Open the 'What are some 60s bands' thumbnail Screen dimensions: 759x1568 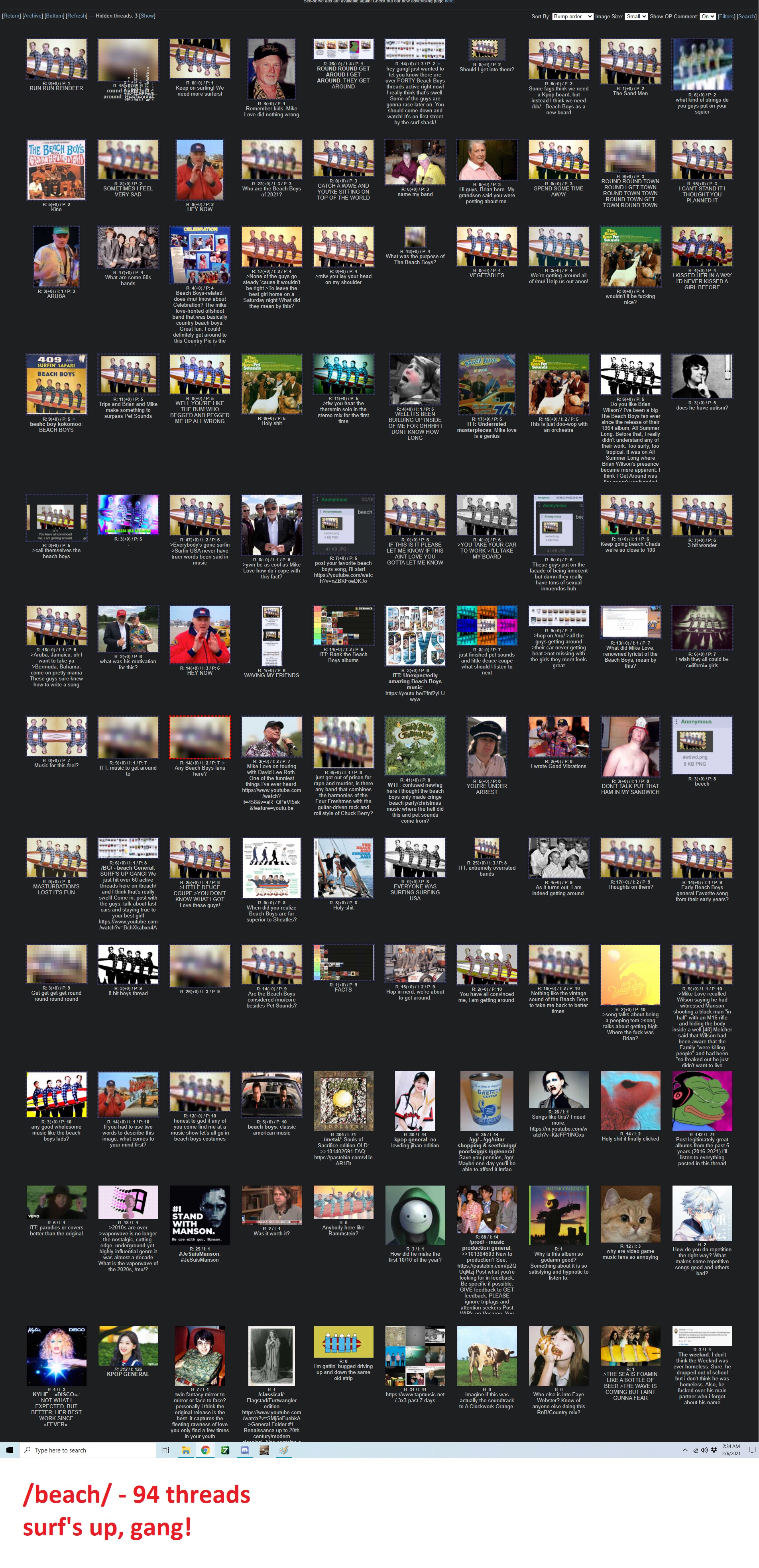point(128,247)
